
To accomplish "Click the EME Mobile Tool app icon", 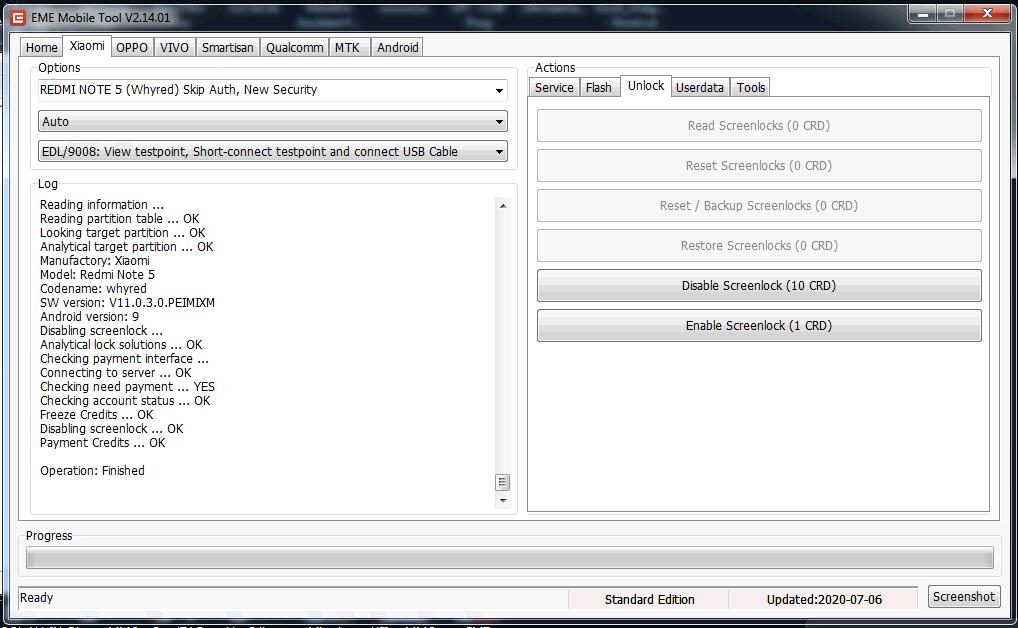I will (18, 18).
